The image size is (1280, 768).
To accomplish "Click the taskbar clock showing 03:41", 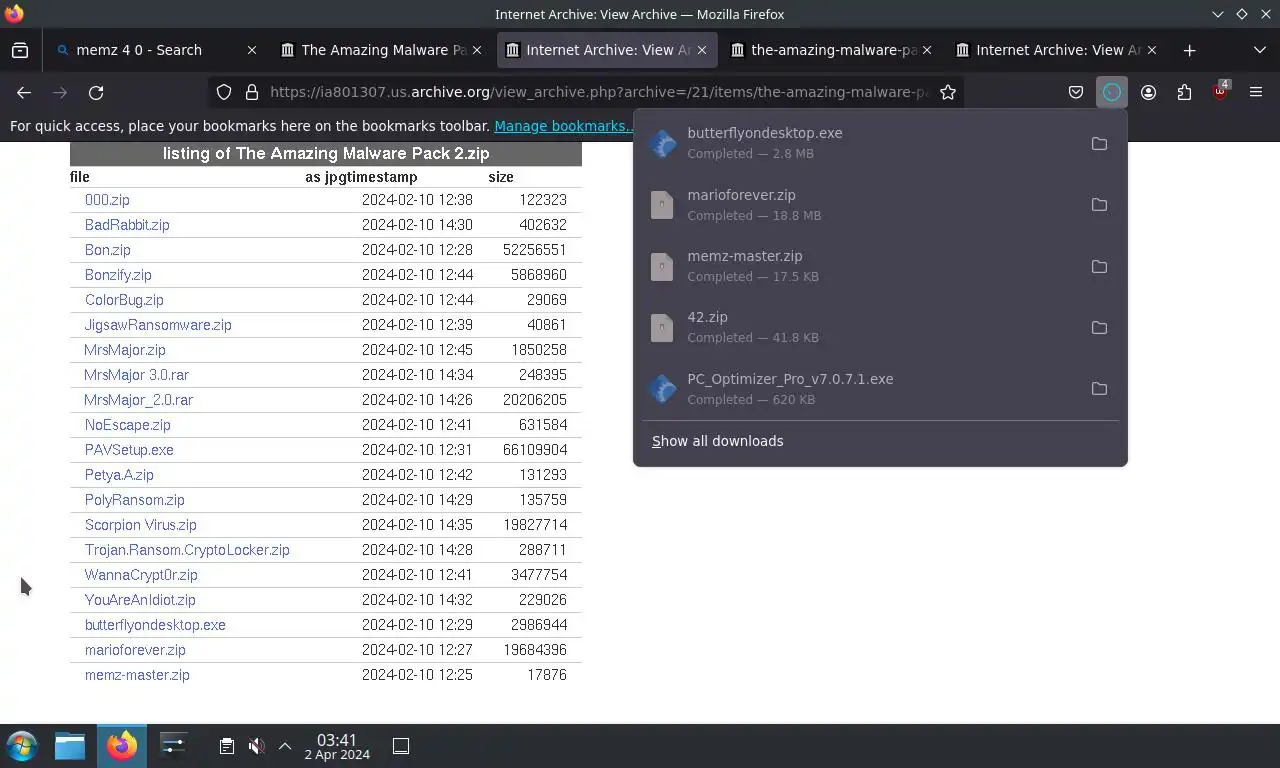I will (x=337, y=746).
